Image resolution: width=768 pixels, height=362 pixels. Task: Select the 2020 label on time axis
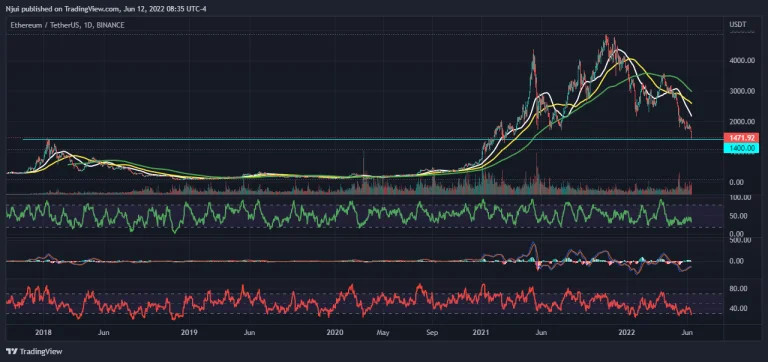[x=335, y=333]
